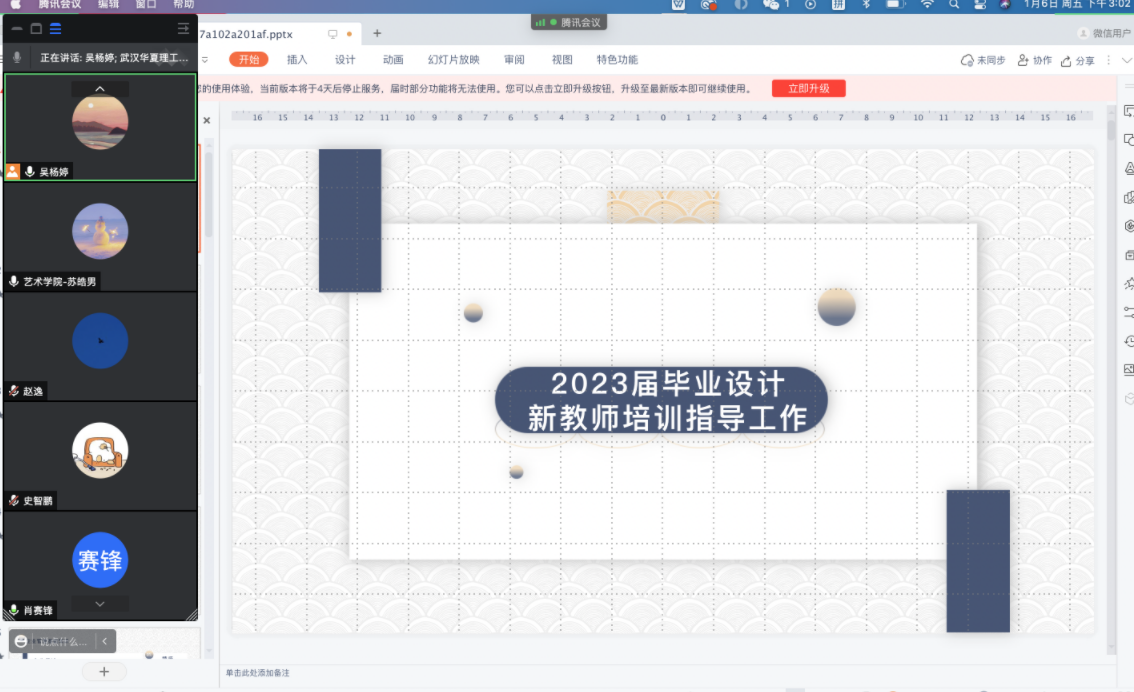The image size is (1134, 692).
Task: Click the notes area 单击此处添加备注
Action: coord(258,673)
